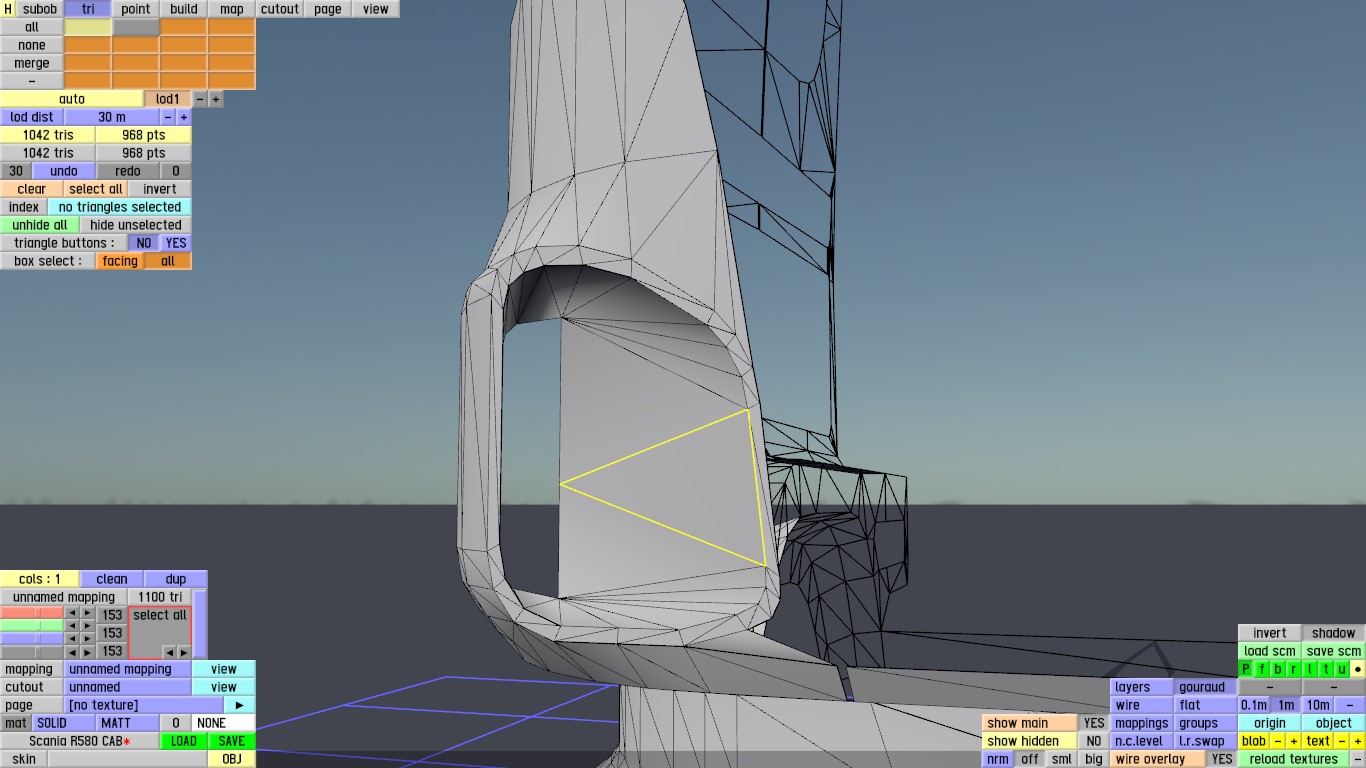Click the green SAVE button

tap(232, 741)
